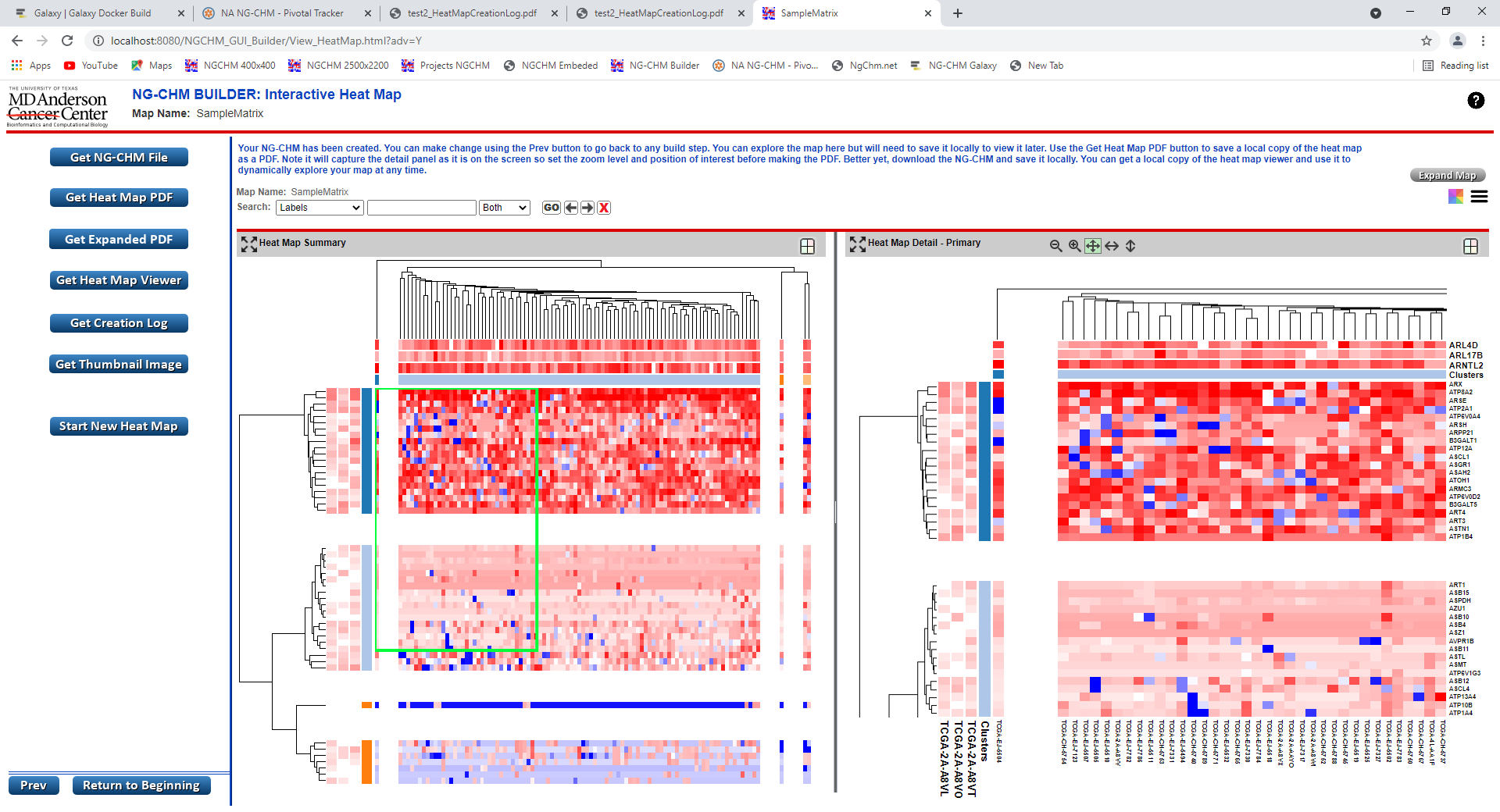Open the color palette preferences icon

1455,197
